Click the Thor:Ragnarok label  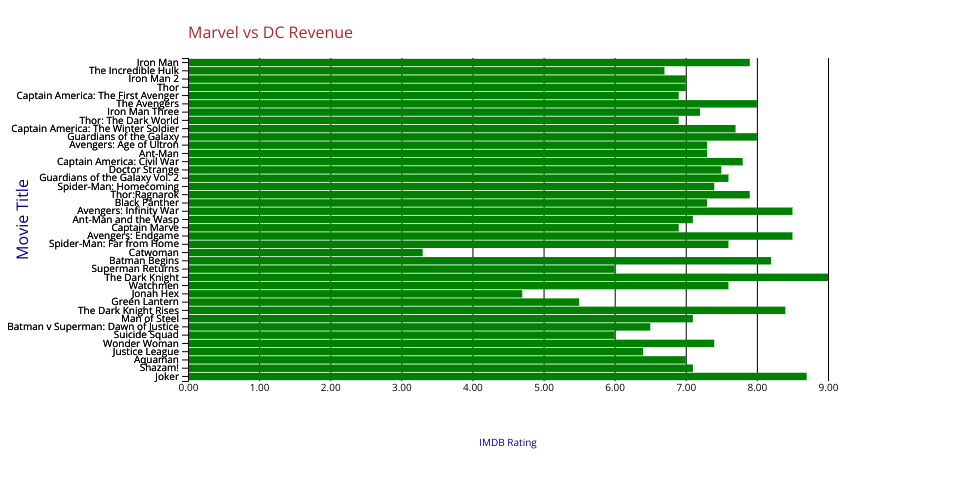point(144,195)
